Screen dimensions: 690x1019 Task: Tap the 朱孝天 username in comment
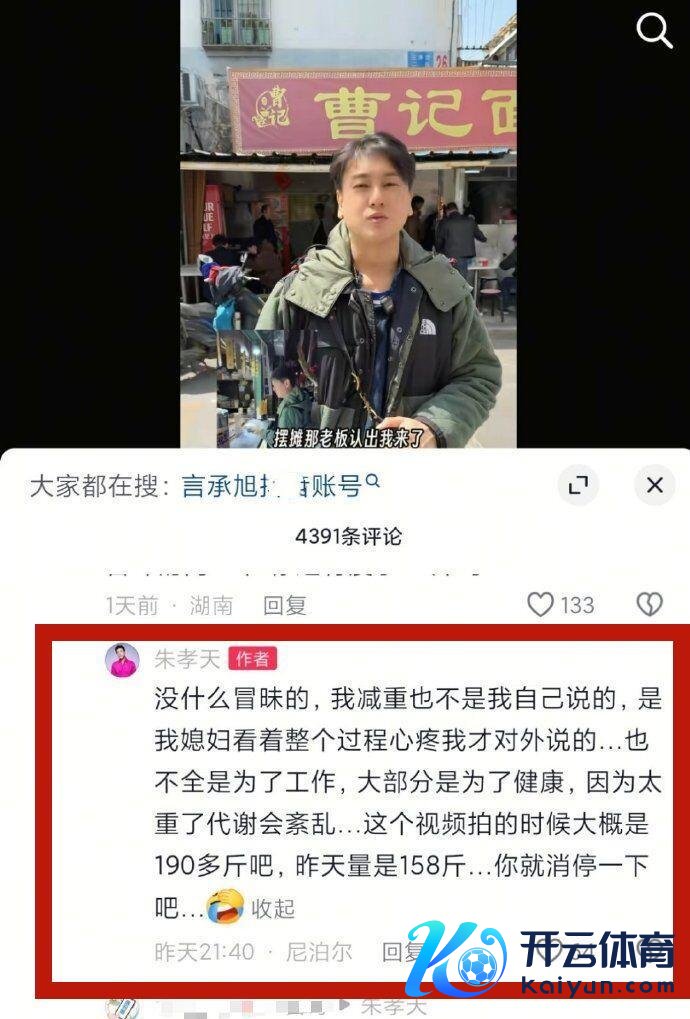coord(187,659)
